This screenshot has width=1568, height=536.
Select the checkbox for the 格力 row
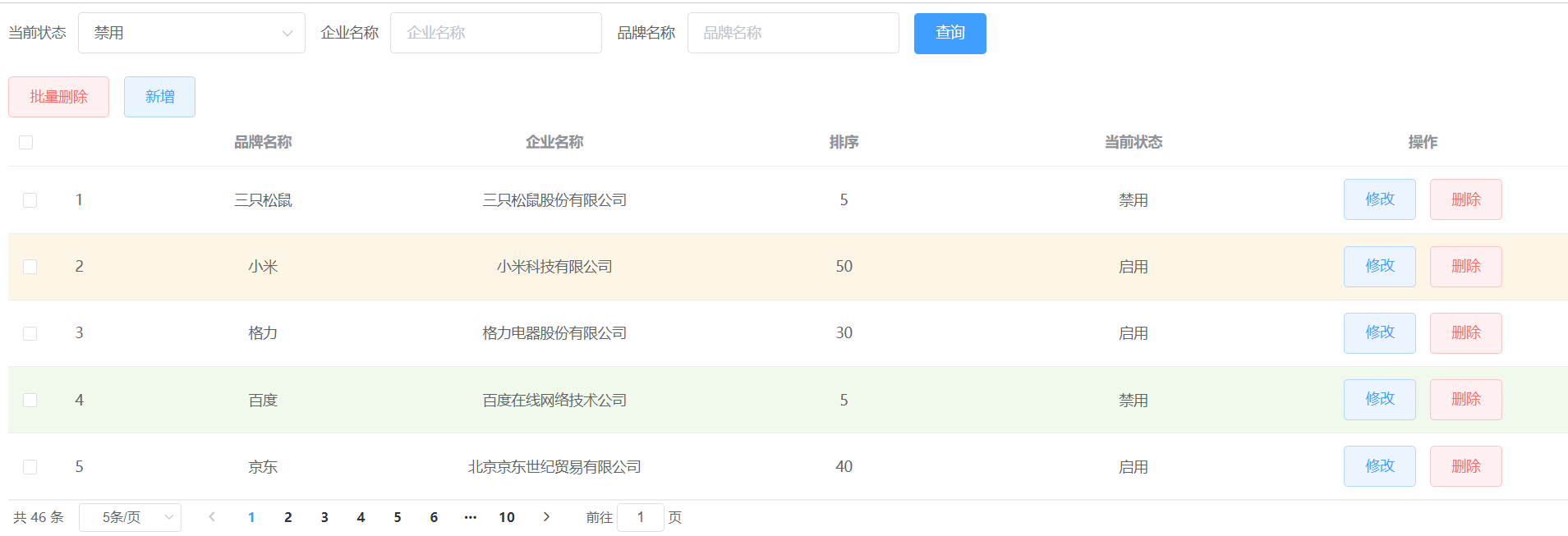point(30,333)
